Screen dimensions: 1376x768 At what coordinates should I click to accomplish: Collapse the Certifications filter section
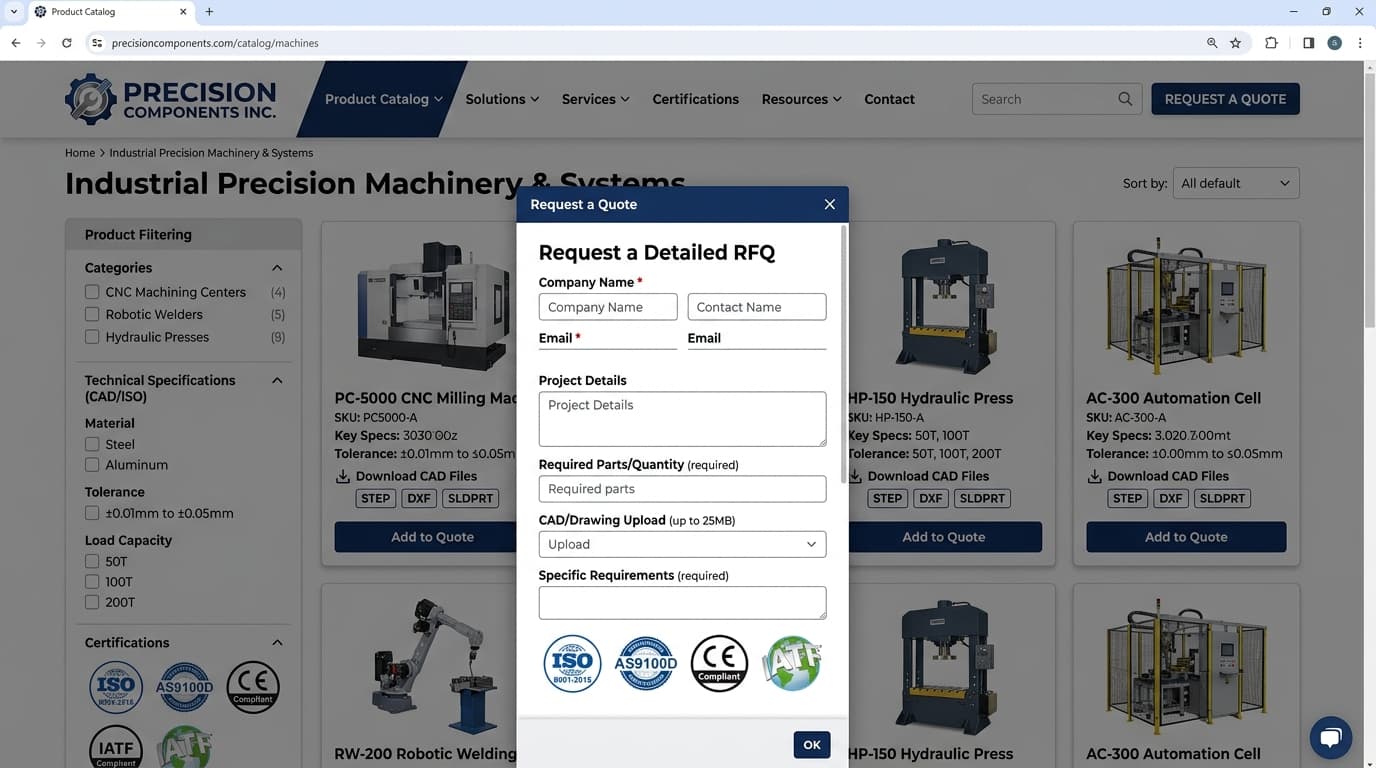(277, 642)
